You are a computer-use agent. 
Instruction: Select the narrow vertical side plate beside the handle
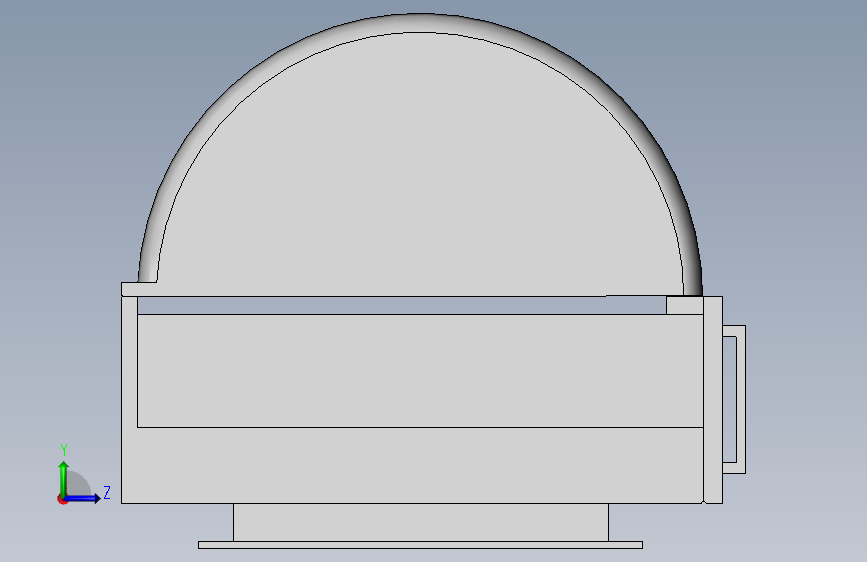pyautogui.click(x=713, y=400)
